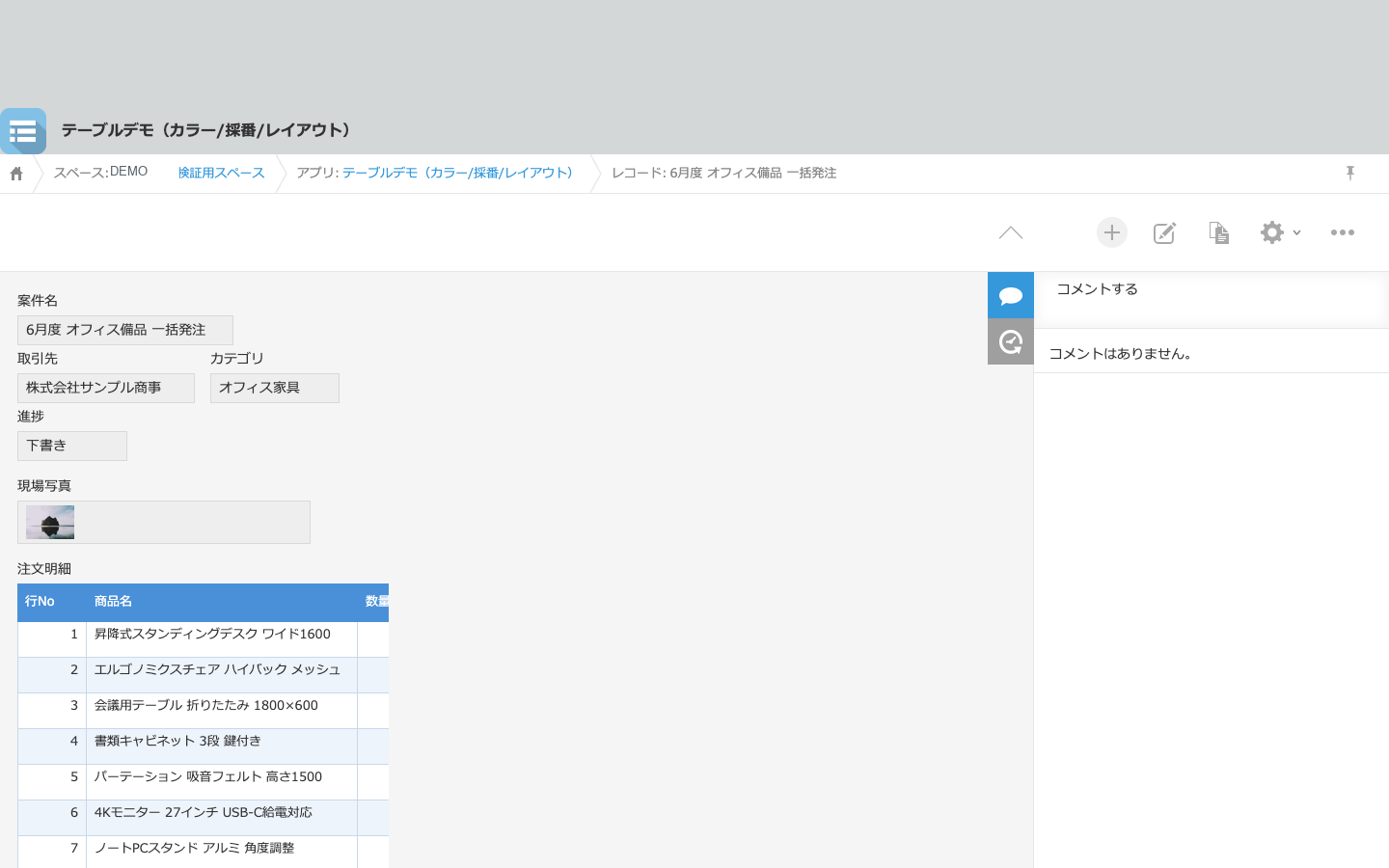Open app settings gear icon
The image size is (1389, 868).
point(1272,232)
